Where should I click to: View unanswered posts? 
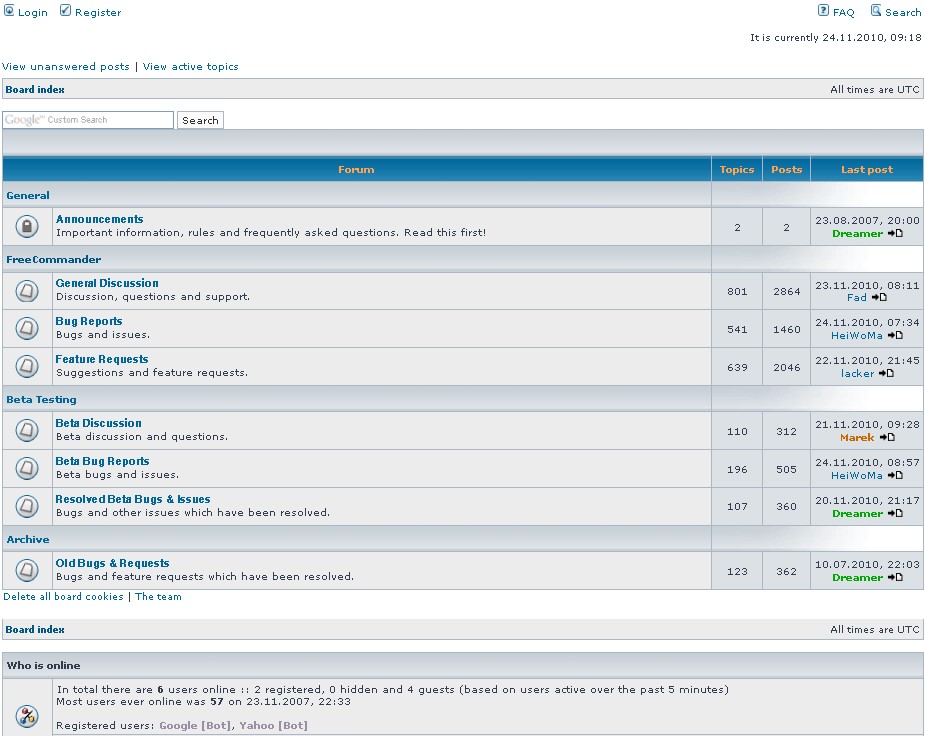[x=65, y=67]
